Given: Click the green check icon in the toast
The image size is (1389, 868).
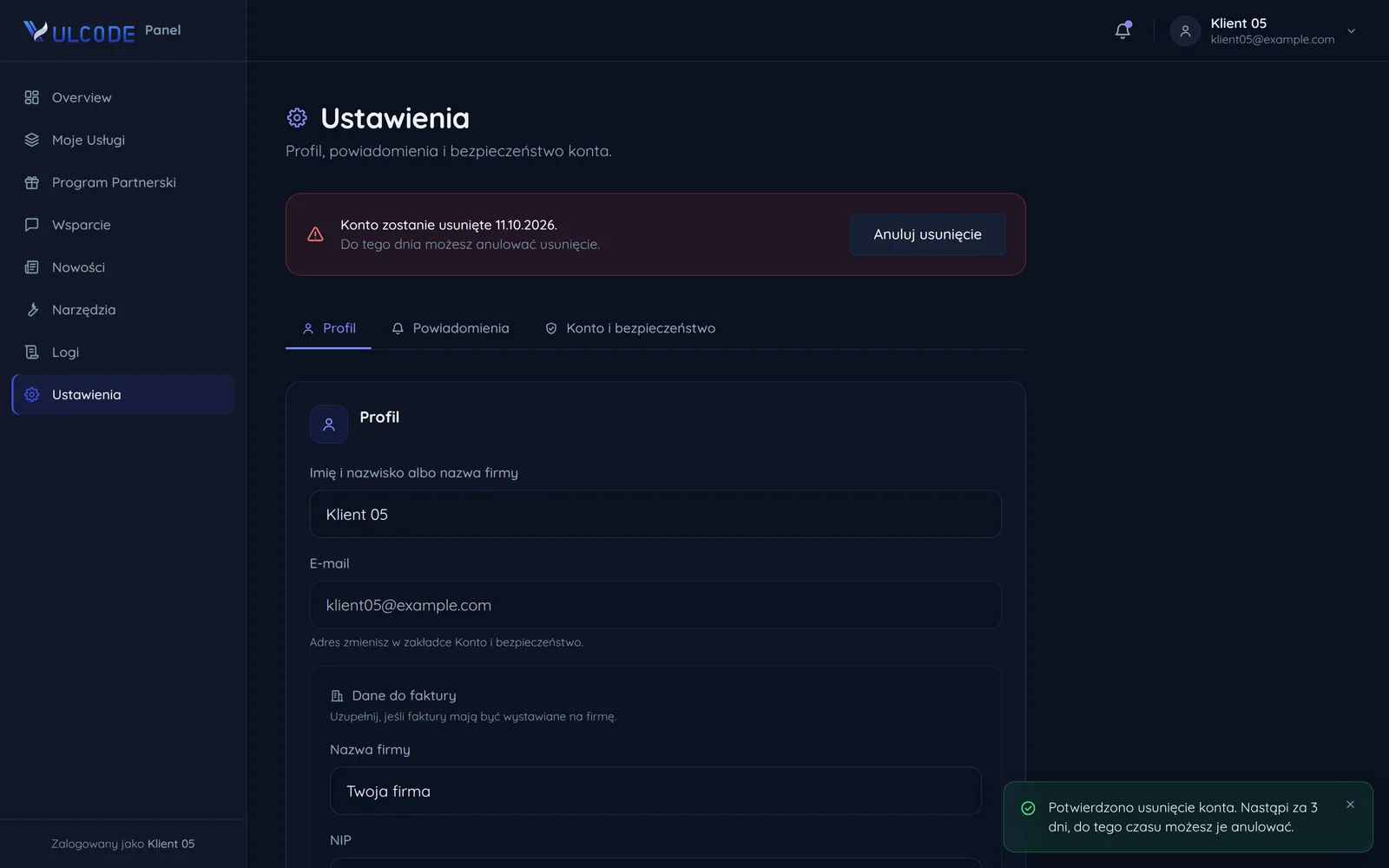Looking at the screenshot, I should 1028,808.
